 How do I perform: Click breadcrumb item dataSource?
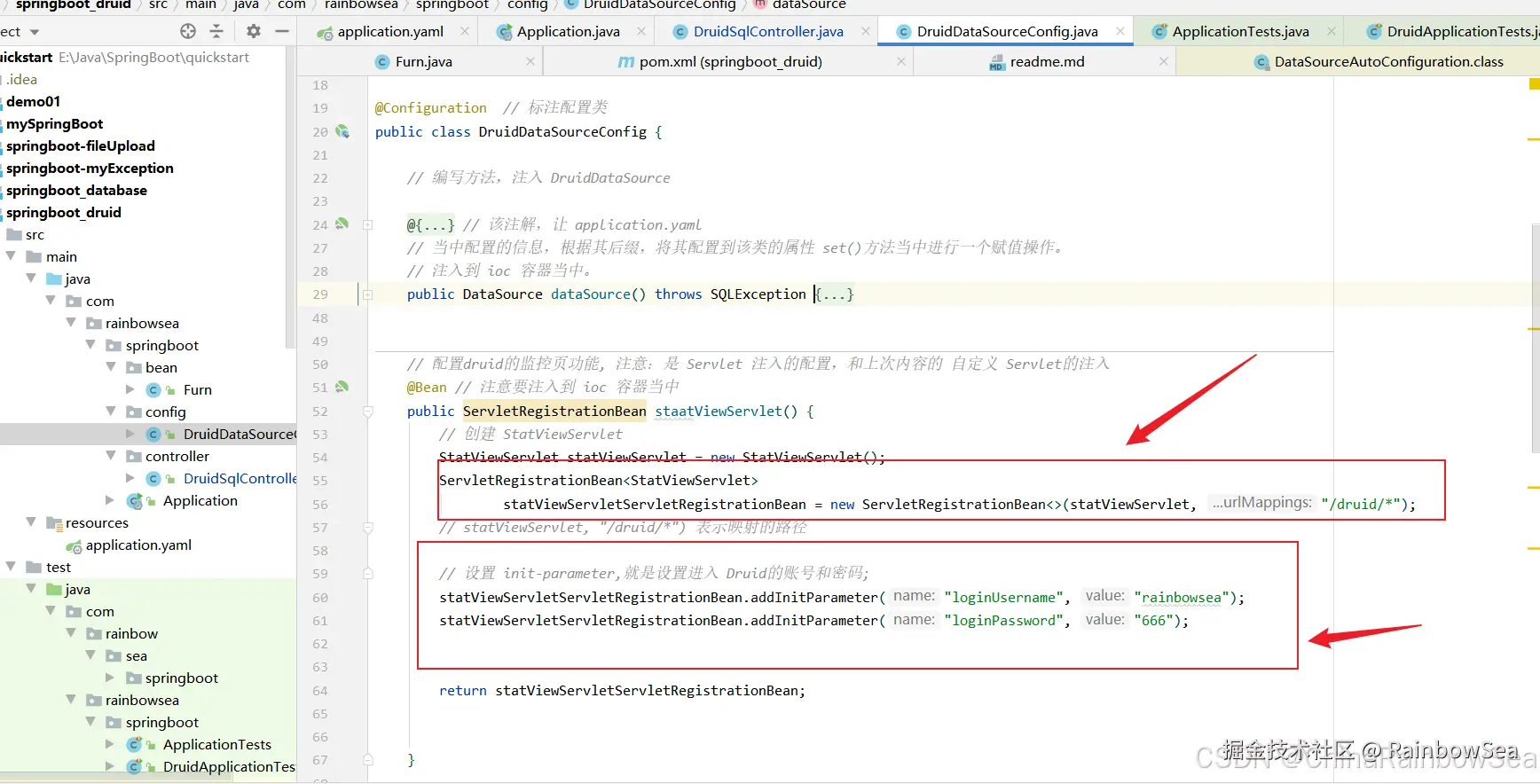[x=808, y=4]
